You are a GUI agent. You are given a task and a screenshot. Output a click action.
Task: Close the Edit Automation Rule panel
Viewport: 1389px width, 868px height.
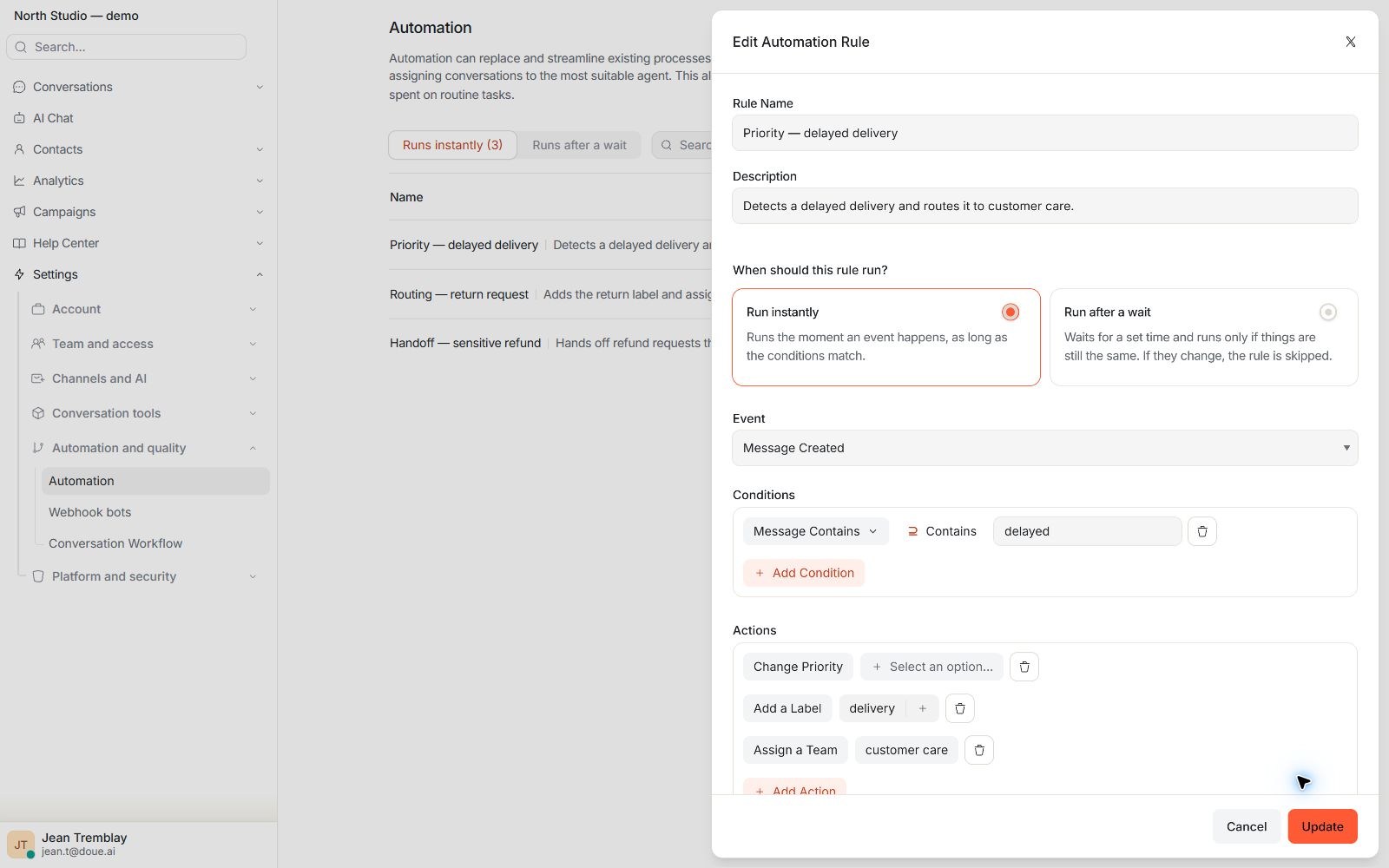[x=1350, y=42]
